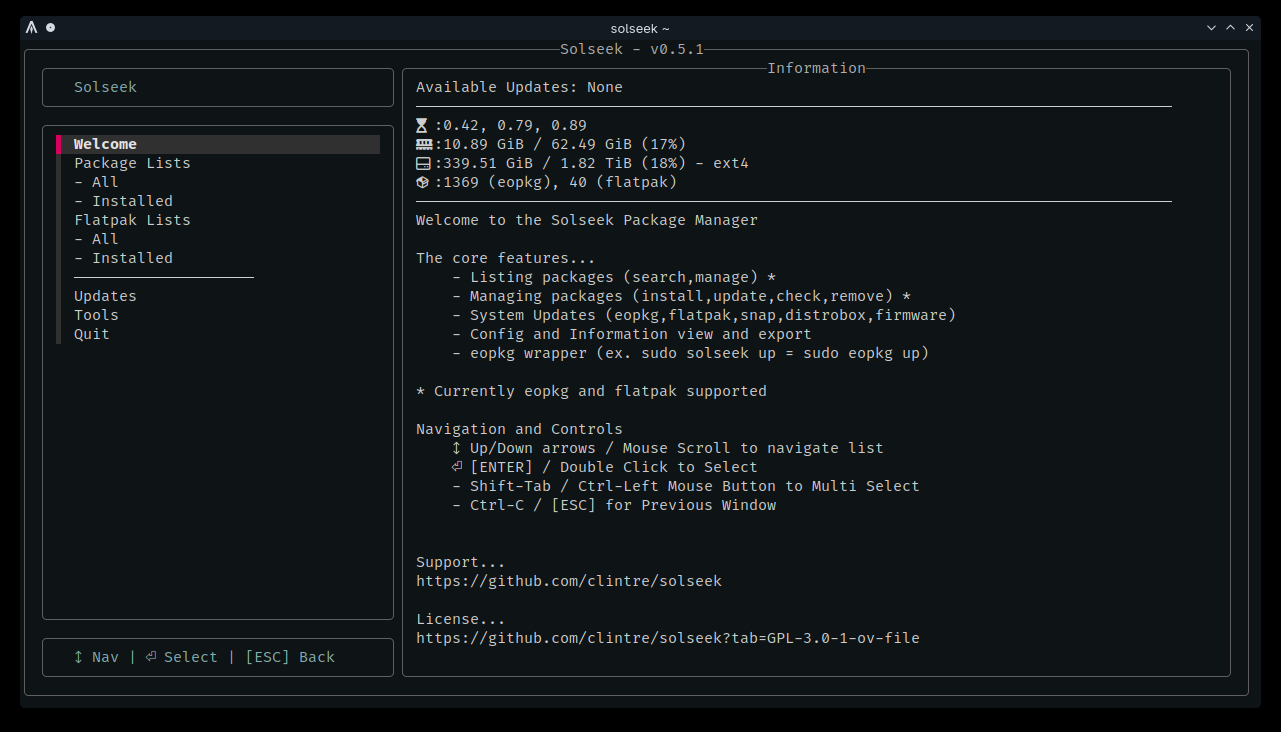The height and width of the screenshot is (732, 1281).
Task: Click the pin dot icon in title bar
Action: 51,28
